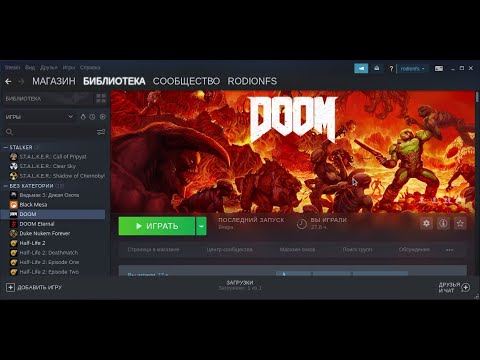Open the ИГРЫ filter dropdown

39,117
